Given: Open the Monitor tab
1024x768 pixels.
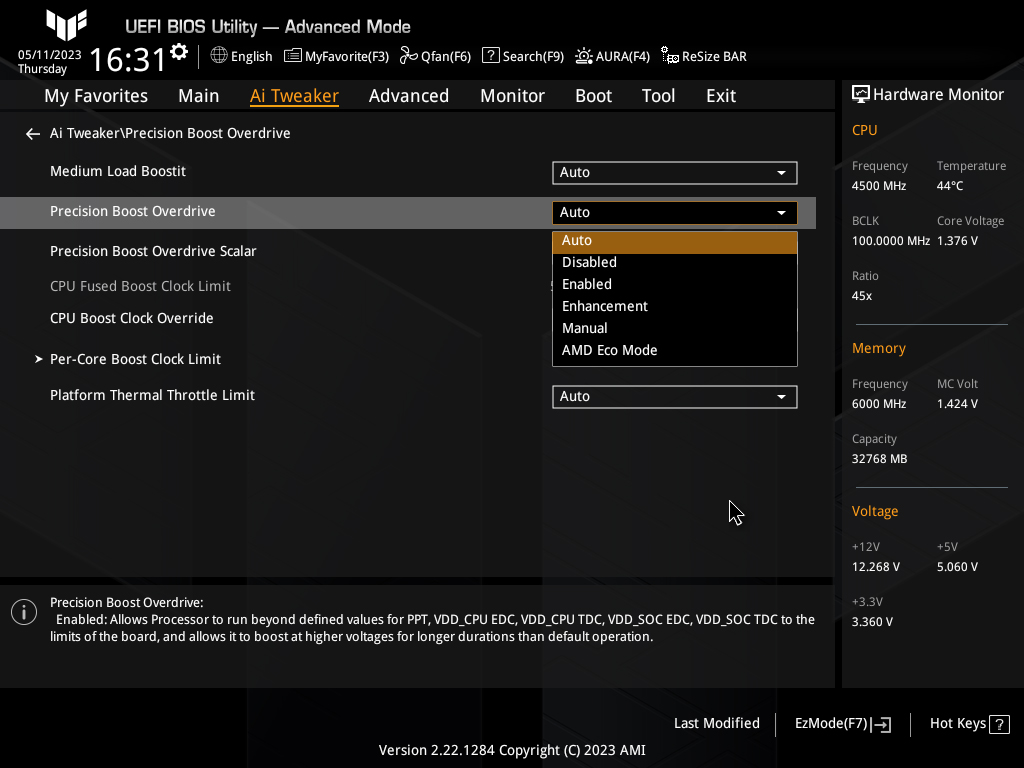Looking at the screenshot, I should pyautogui.click(x=512, y=95).
